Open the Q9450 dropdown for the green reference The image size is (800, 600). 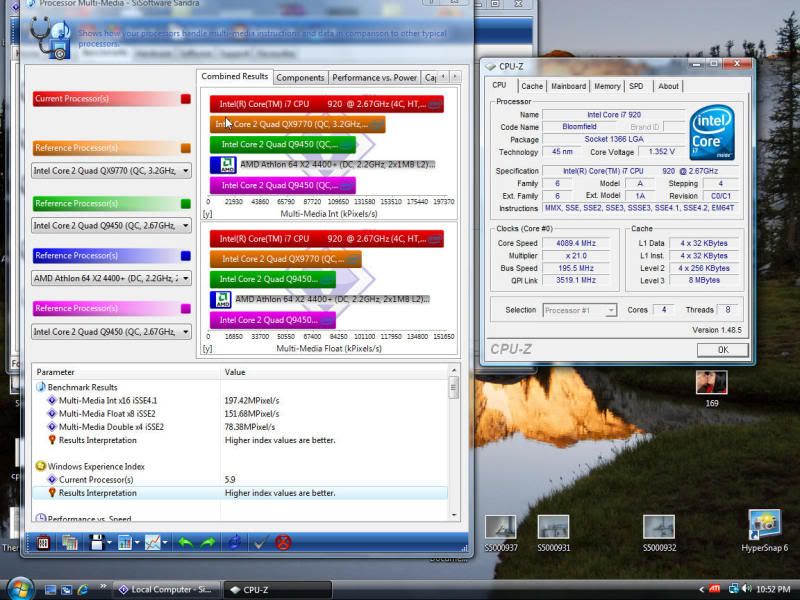111,226
